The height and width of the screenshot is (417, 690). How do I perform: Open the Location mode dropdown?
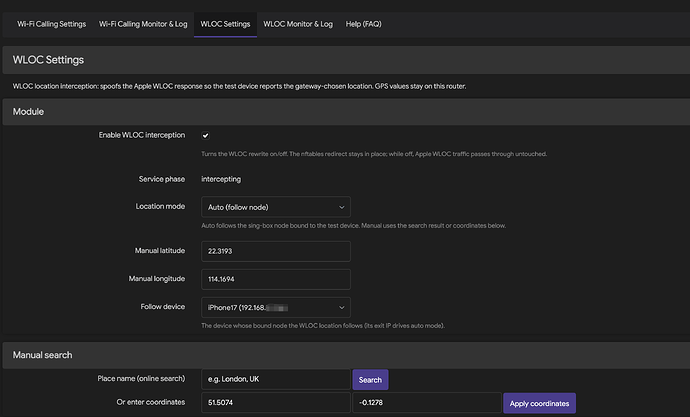pos(276,207)
